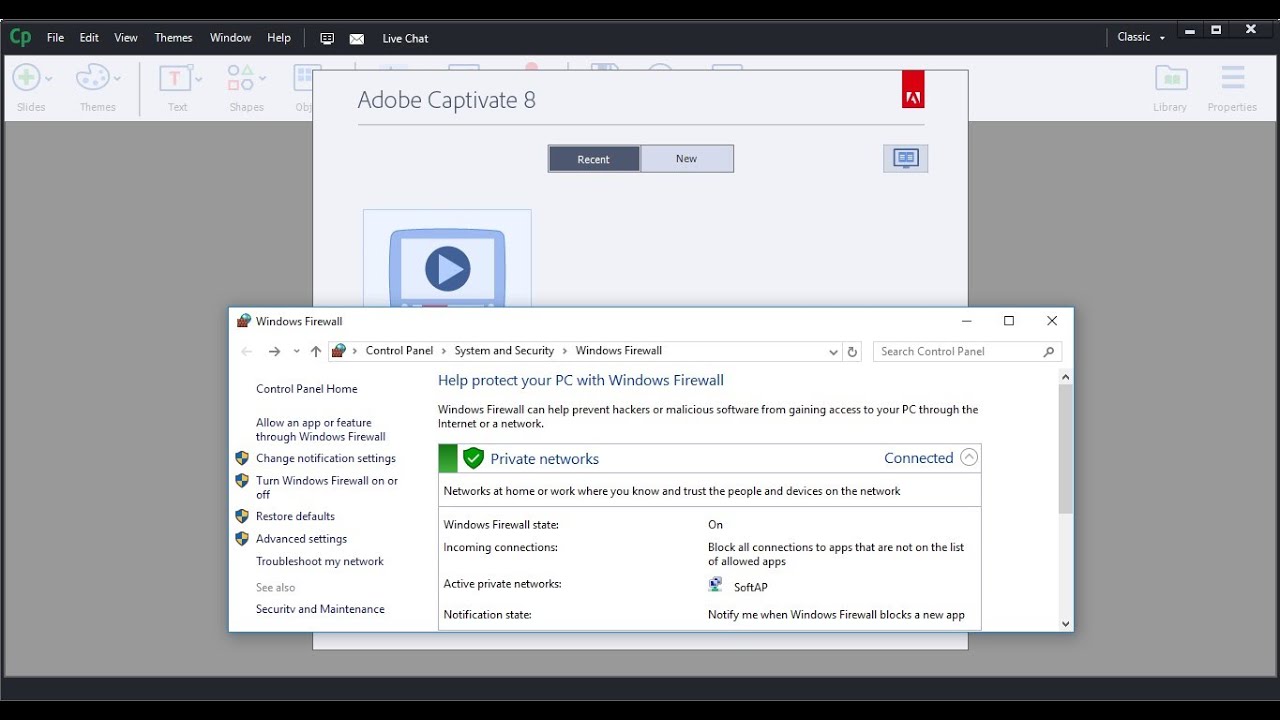The width and height of the screenshot is (1280, 720).
Task: Expand the Themes toolbar dropdown arrow
Action: tap(117, 79)
